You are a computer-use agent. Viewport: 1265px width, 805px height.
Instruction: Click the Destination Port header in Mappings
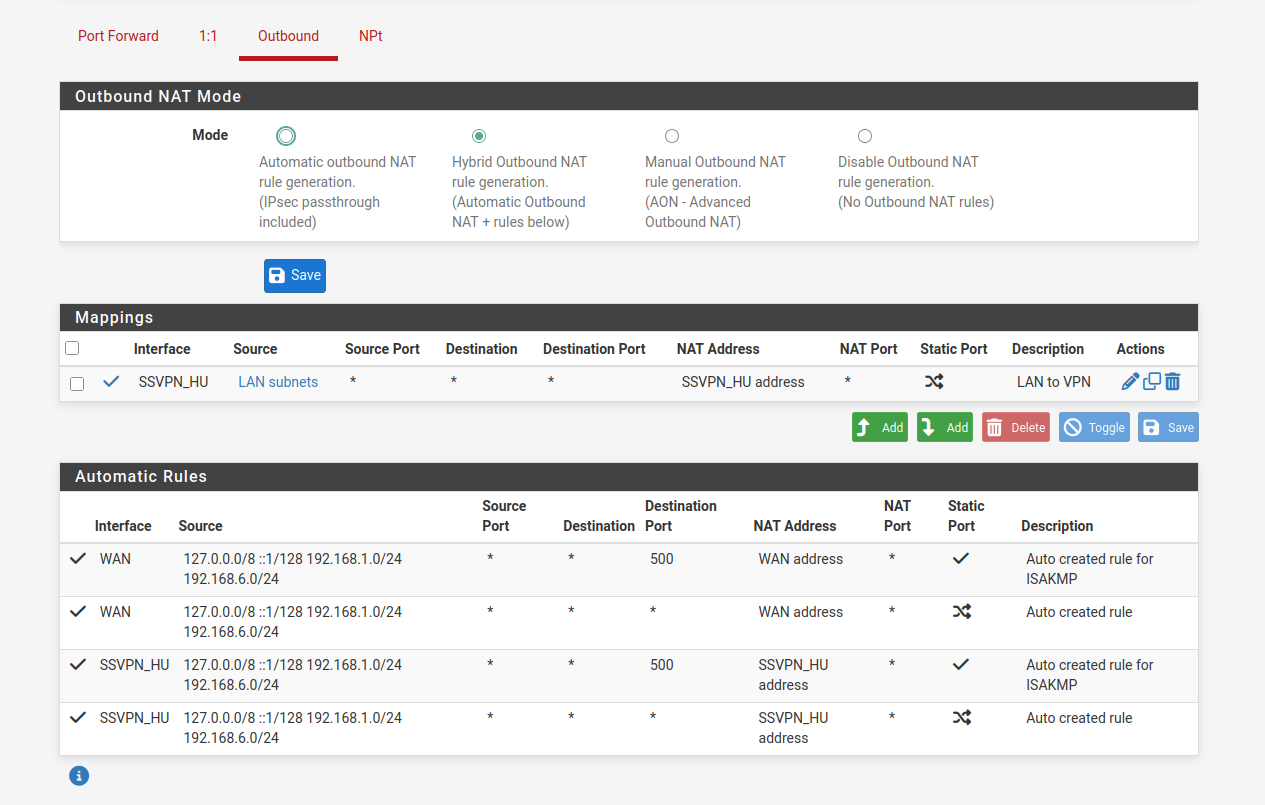[x=594, y=349]
